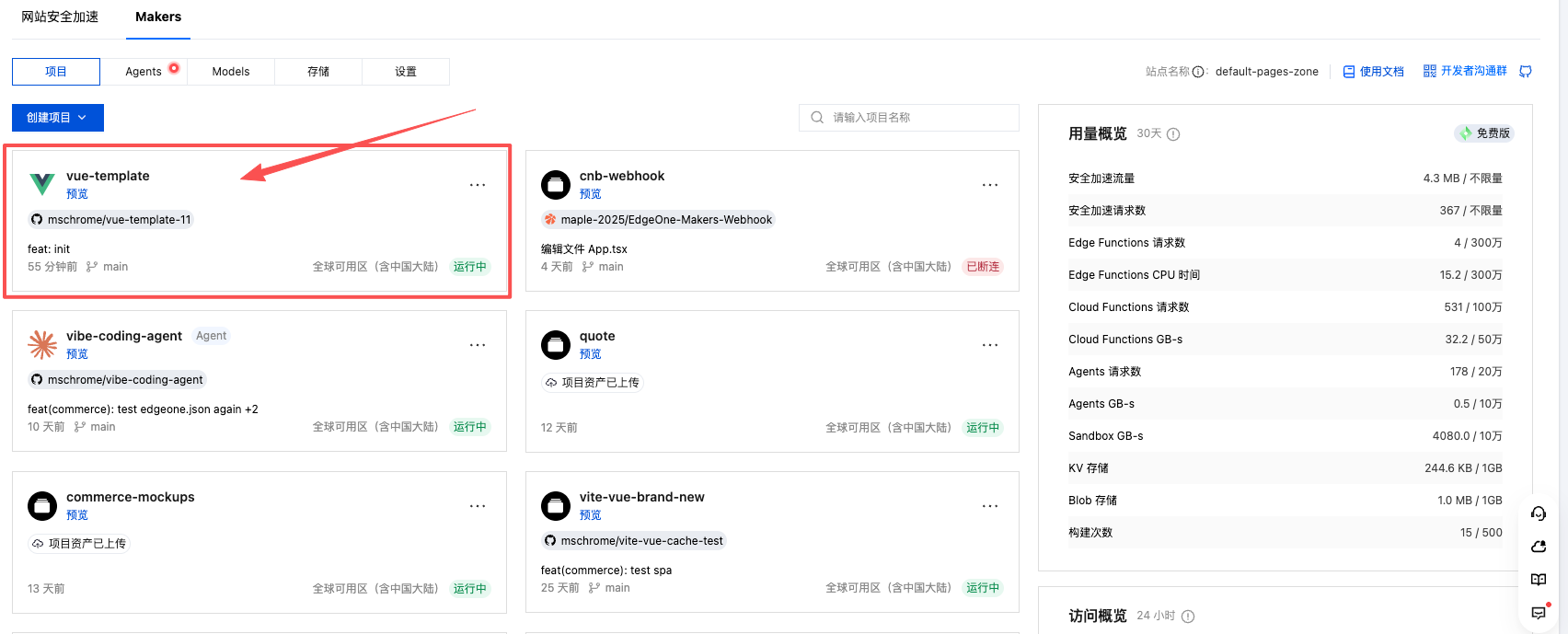
Task: Open more options for vite-vue-brand-new
Action: [x=990, y=506]
